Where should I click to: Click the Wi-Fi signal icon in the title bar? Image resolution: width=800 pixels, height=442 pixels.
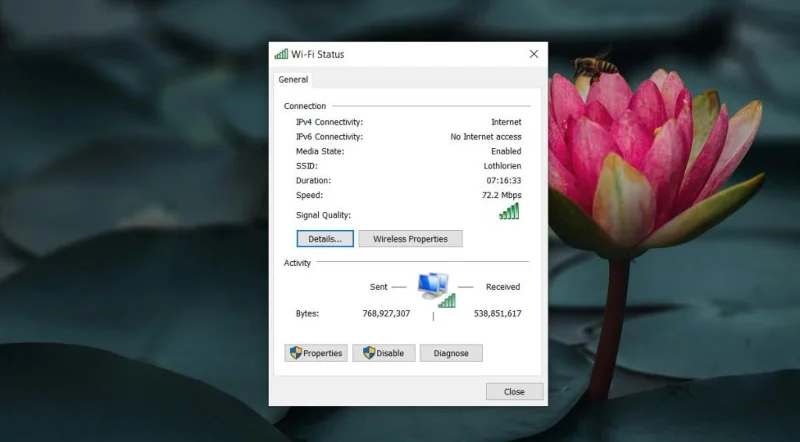(281, 54)
